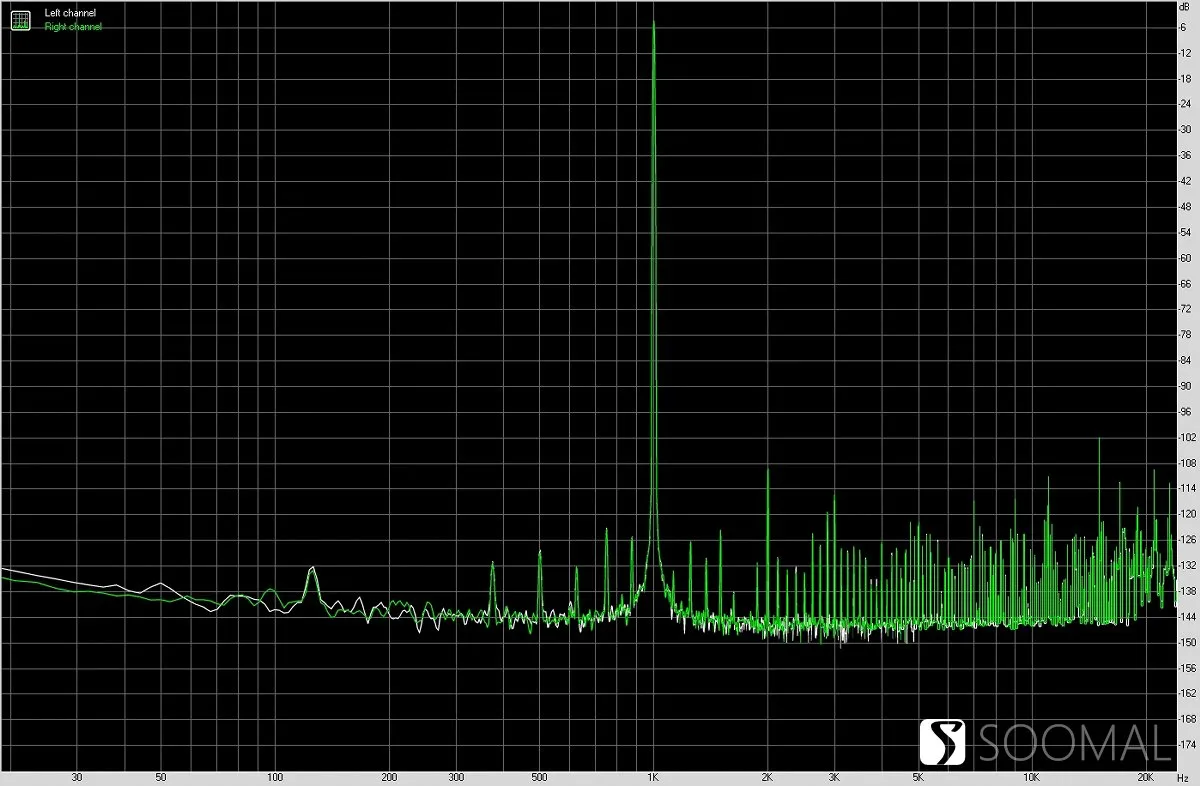
Task: Click the -72 dB amplitude axis label
Action: tap(1185, 309)
